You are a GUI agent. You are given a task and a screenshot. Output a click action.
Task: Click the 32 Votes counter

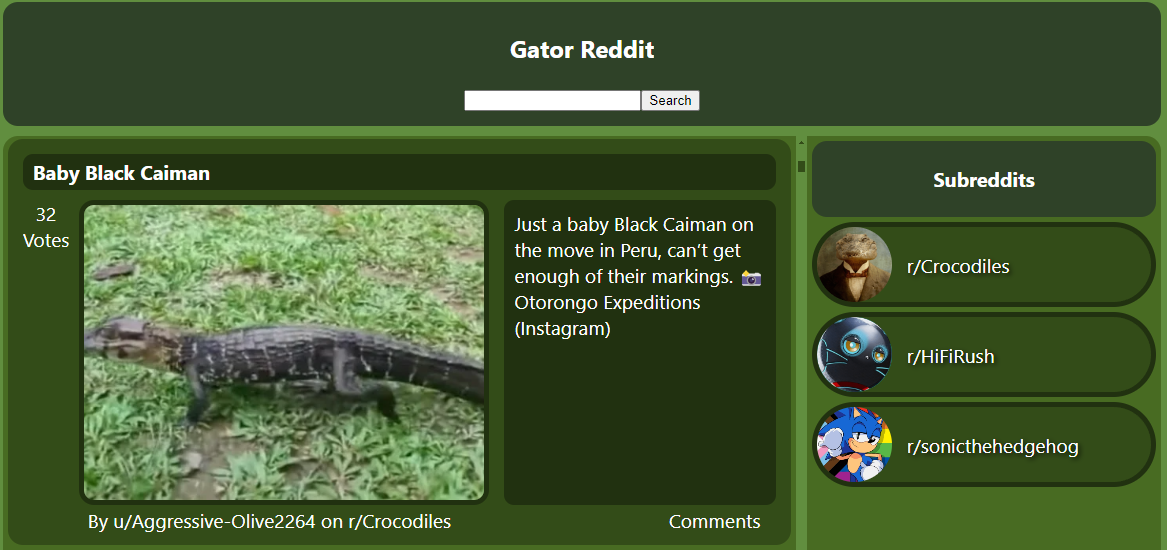pyautogui.click(x=46, y=228)
